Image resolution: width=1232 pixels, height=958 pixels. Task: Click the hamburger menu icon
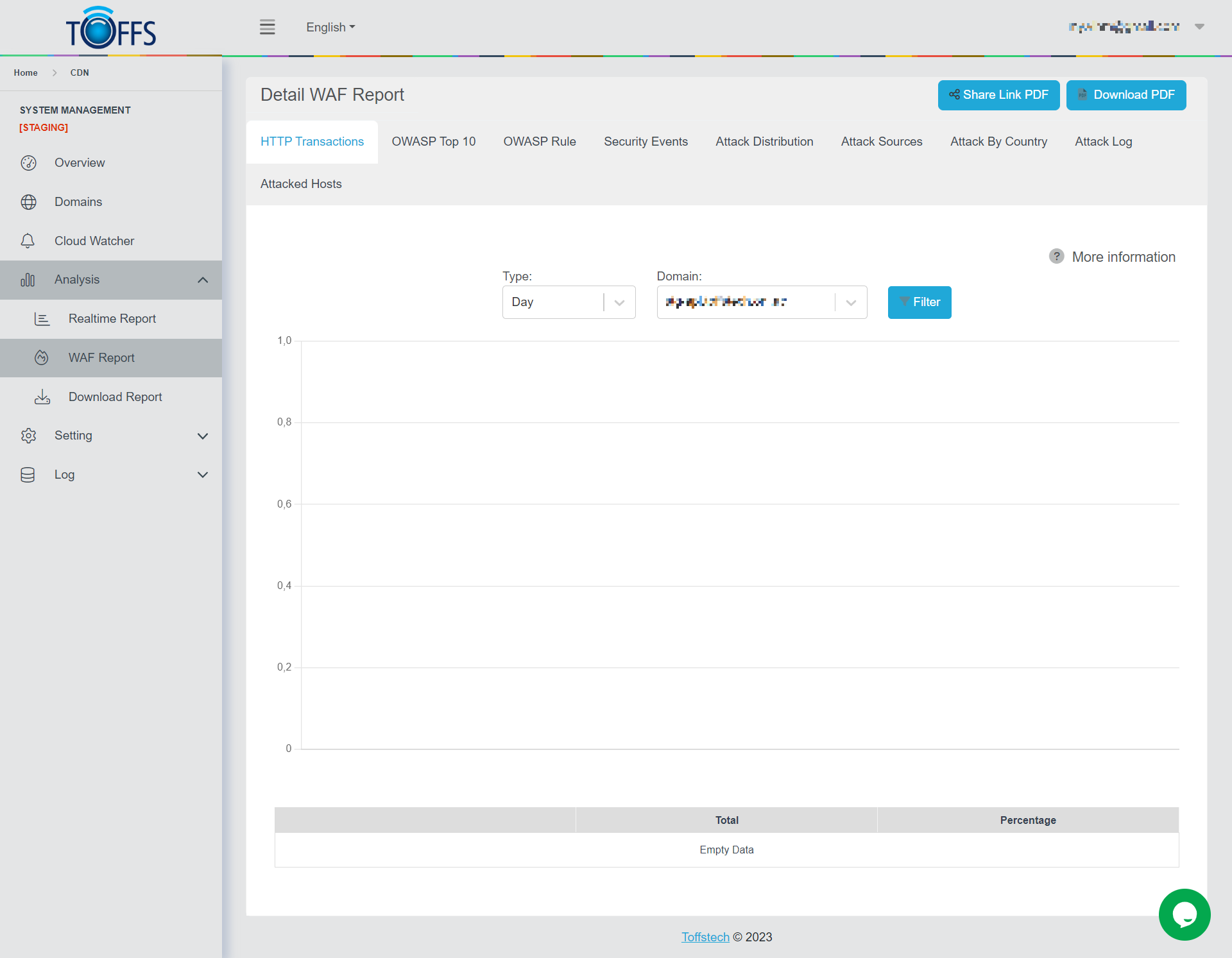click(268, 27)
